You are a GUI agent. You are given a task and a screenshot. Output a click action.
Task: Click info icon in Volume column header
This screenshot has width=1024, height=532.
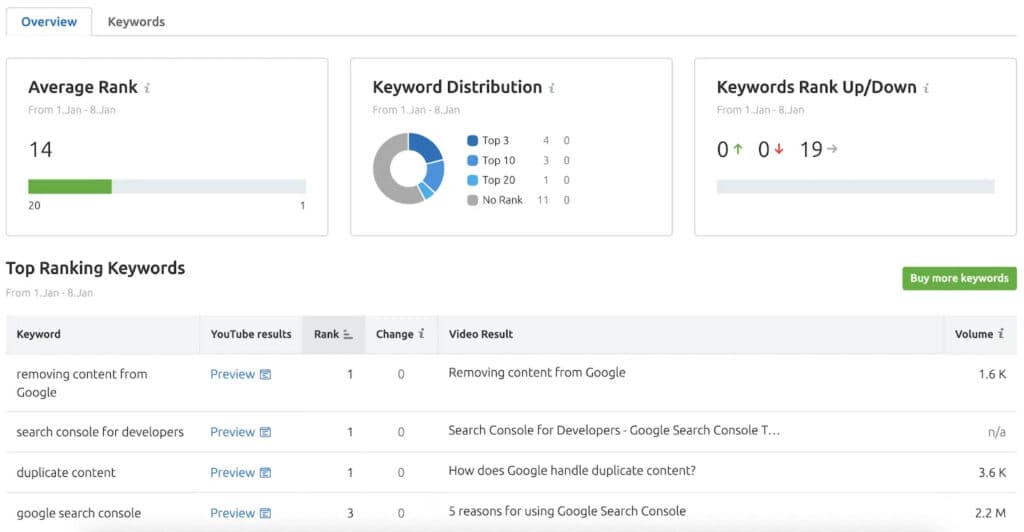coord(1000,334)
